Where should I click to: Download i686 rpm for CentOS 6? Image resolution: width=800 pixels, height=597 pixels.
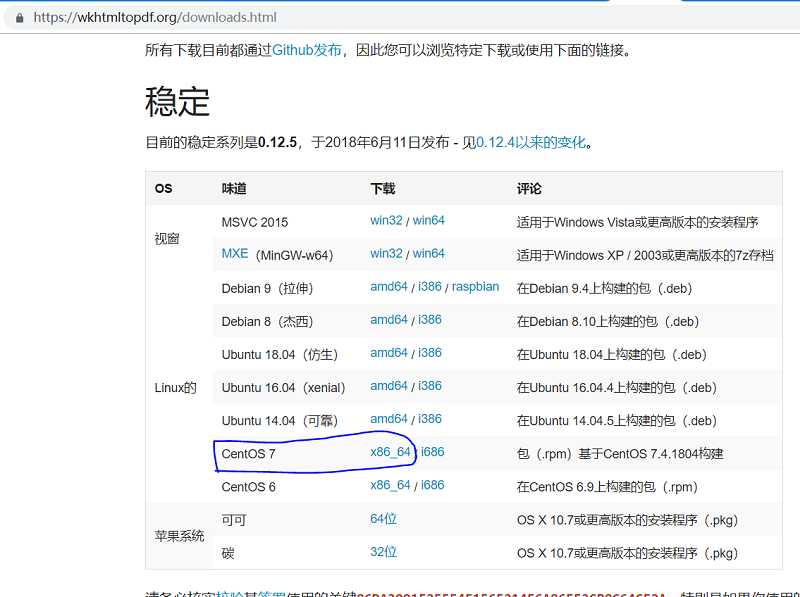tap(433, 485)
